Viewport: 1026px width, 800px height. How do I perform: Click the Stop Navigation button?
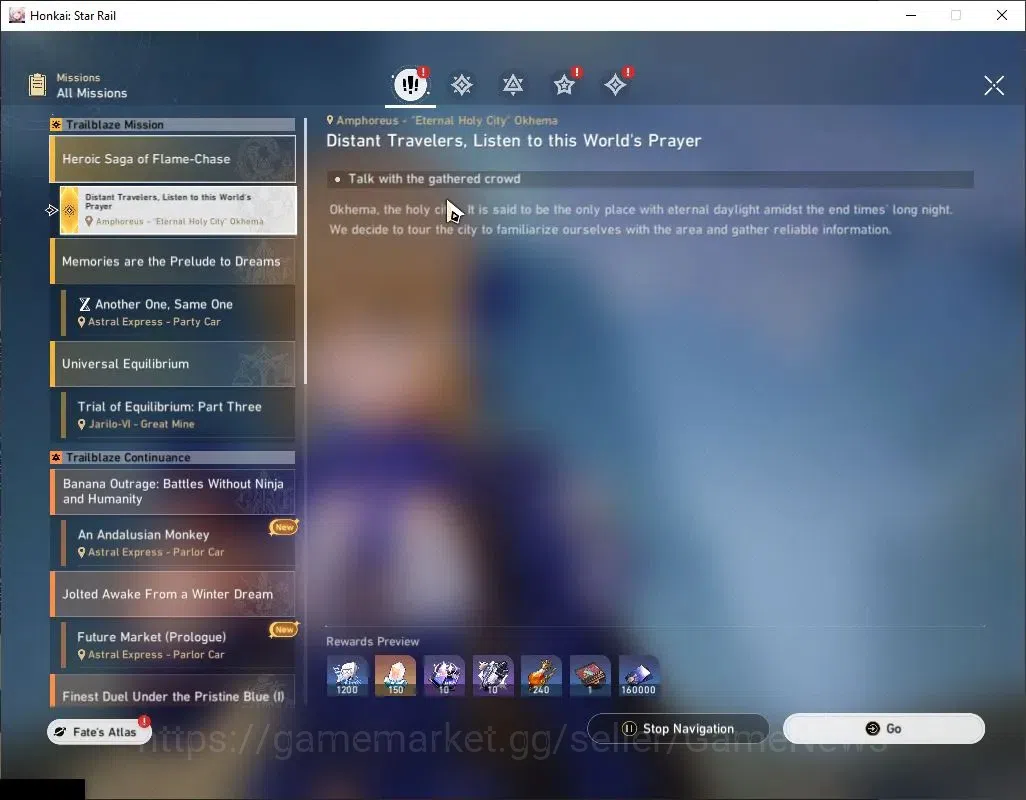(678, 729)
